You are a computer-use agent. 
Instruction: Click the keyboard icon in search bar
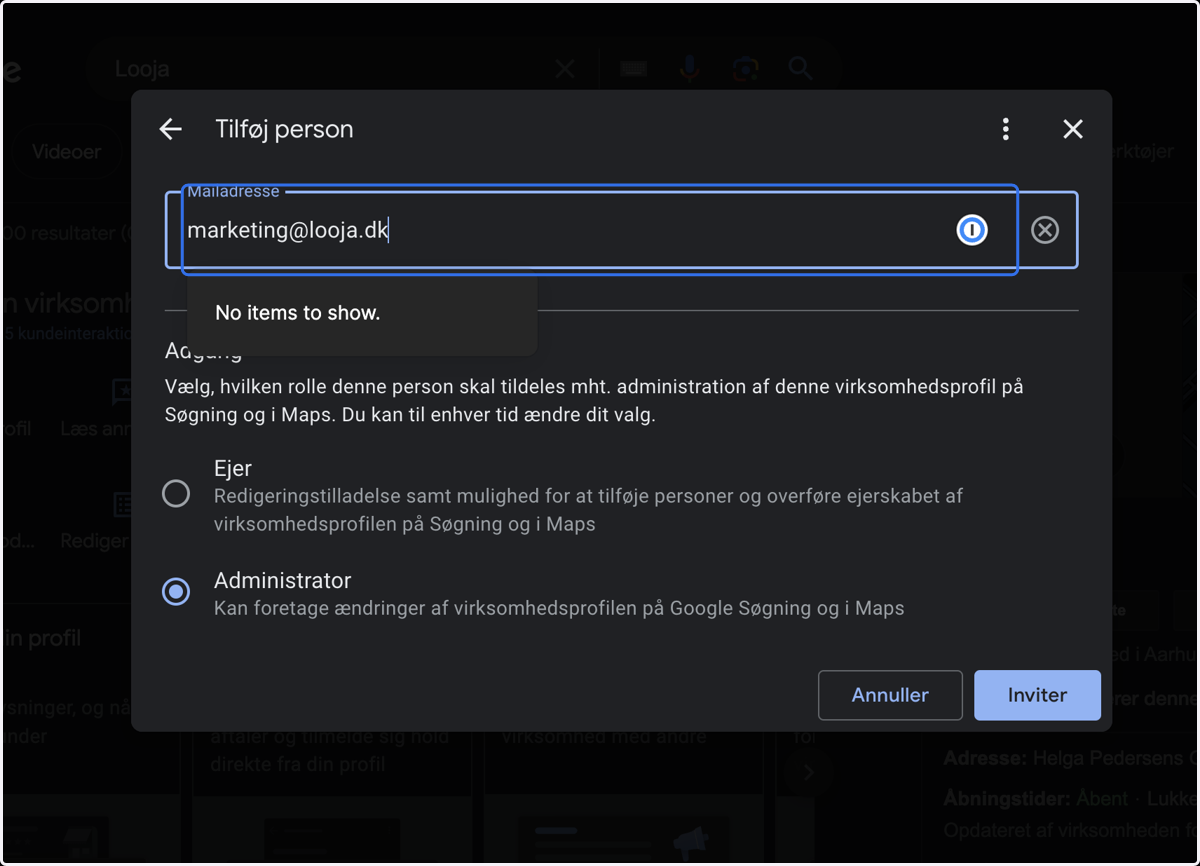(632, 68)
